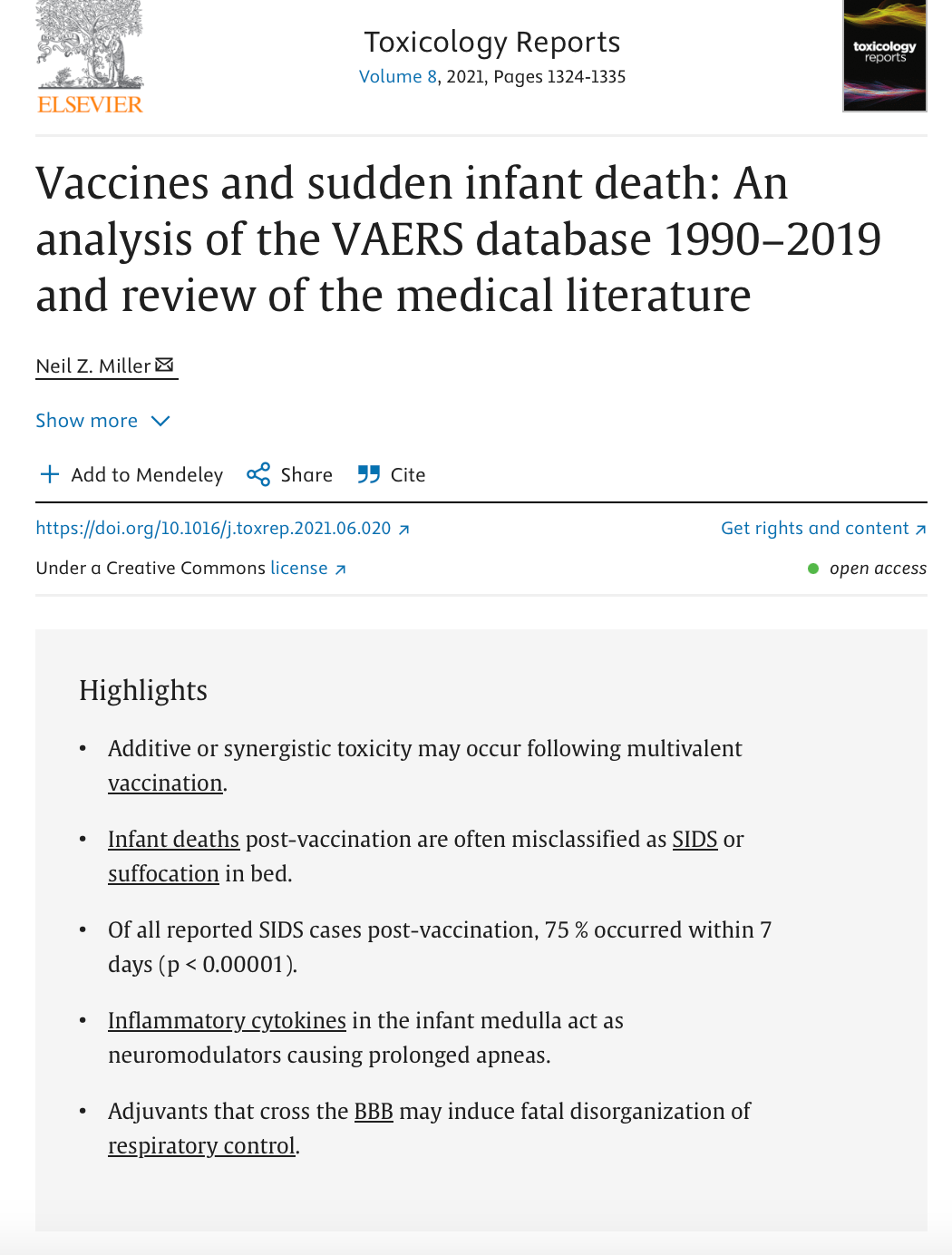Click the Cite quotation marks icon
The height and width of the screenshot is (1255, 952).
368,474
